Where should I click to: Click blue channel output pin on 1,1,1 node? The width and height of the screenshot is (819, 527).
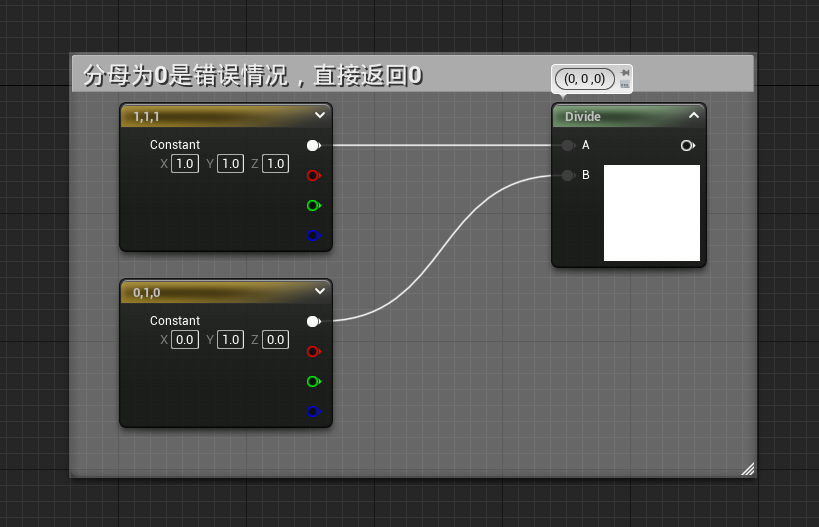point(313,236)
